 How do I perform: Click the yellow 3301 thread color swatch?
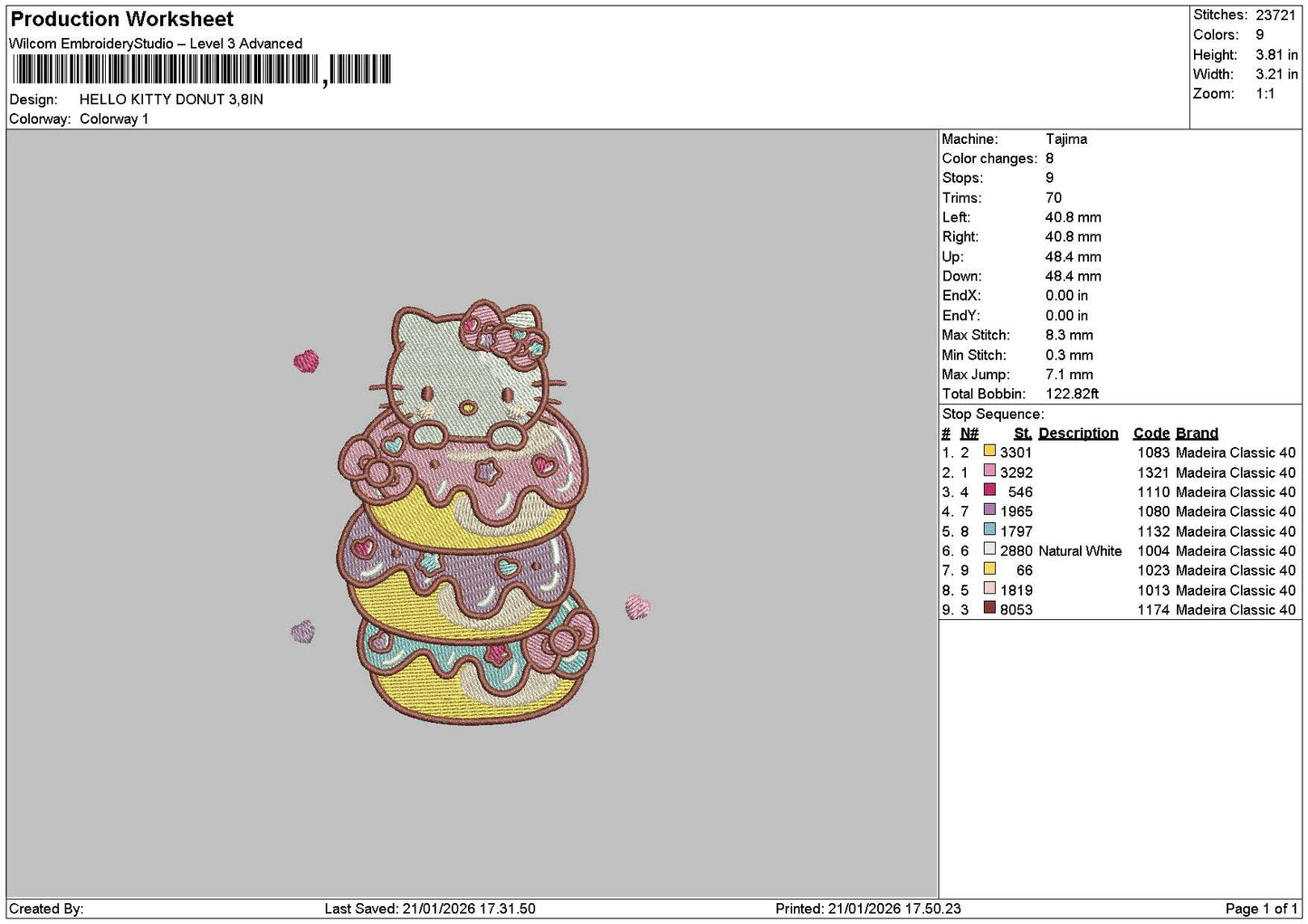coord(989,452)
